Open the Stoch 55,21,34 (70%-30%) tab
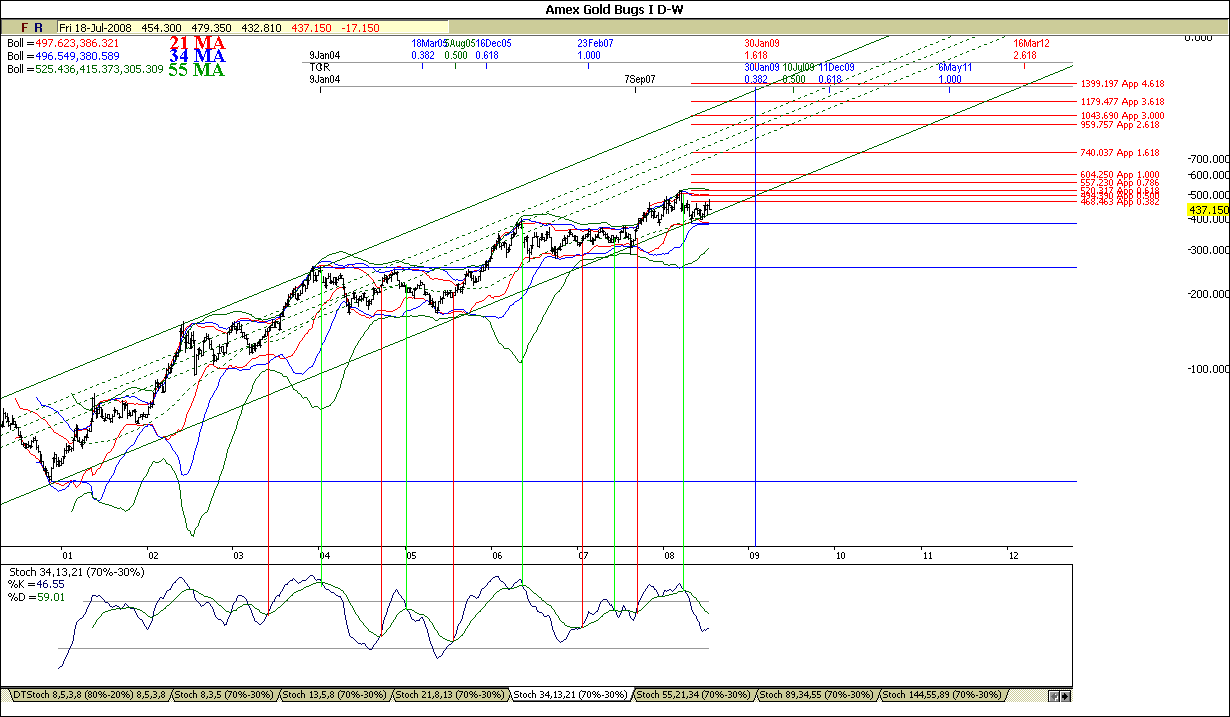This screenshot has height=717, width=1230. tap(694, 694)
